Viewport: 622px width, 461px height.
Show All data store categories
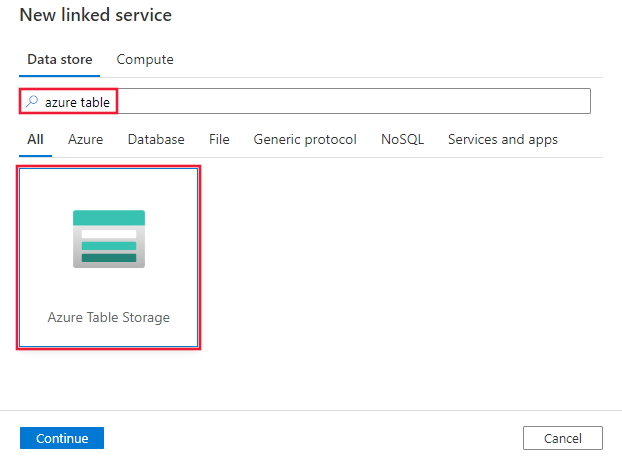point(35,140)
